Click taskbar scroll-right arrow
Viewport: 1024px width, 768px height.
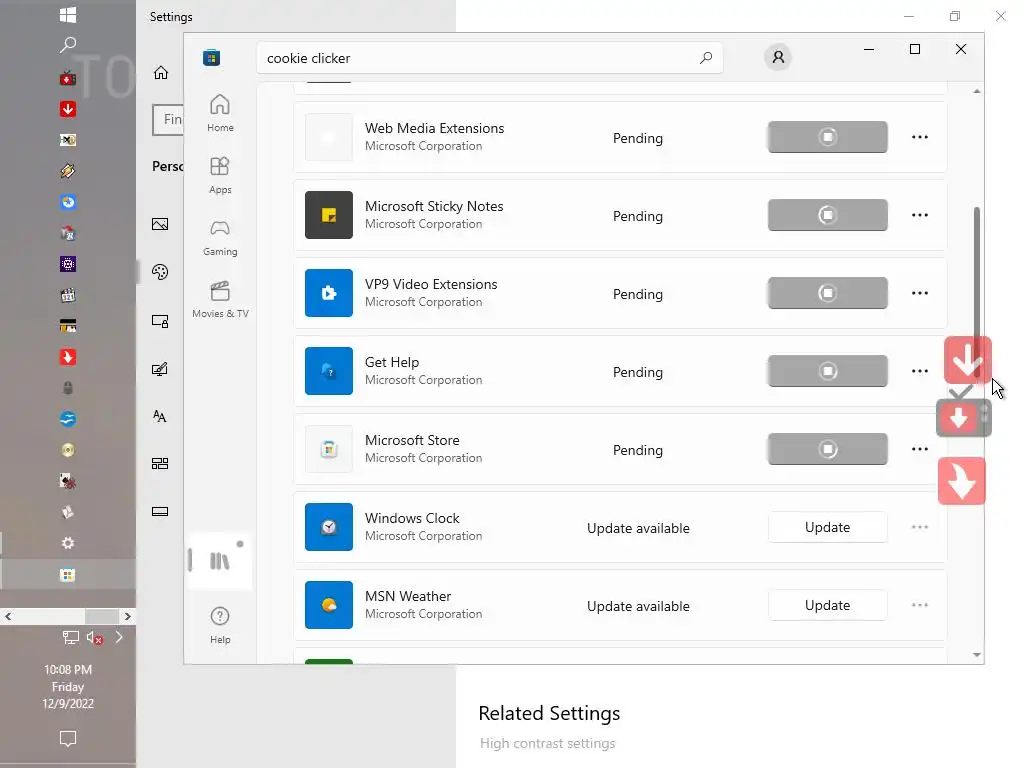point(128,616)
